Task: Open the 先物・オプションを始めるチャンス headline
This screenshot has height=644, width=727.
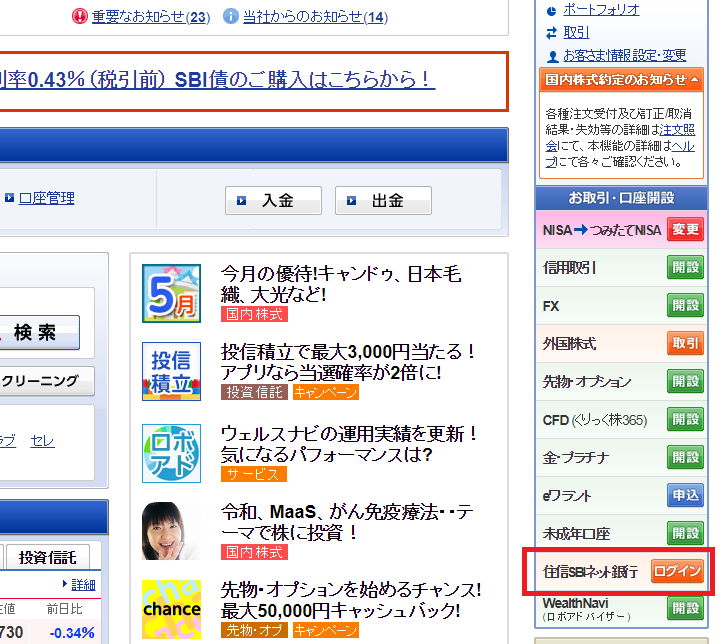Action: 351,600
